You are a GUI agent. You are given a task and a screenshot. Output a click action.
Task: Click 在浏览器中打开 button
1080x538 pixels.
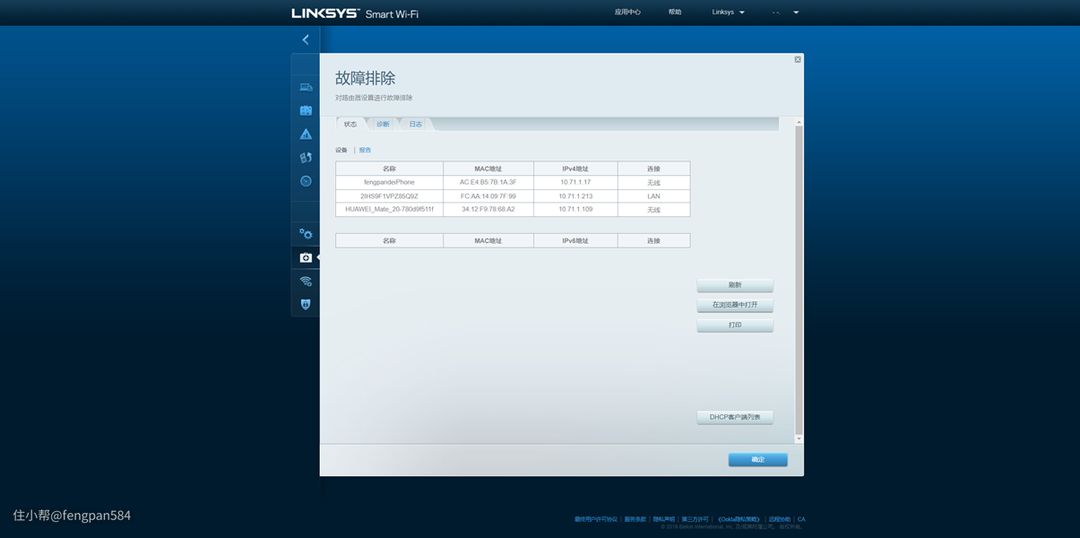(735, 305)
